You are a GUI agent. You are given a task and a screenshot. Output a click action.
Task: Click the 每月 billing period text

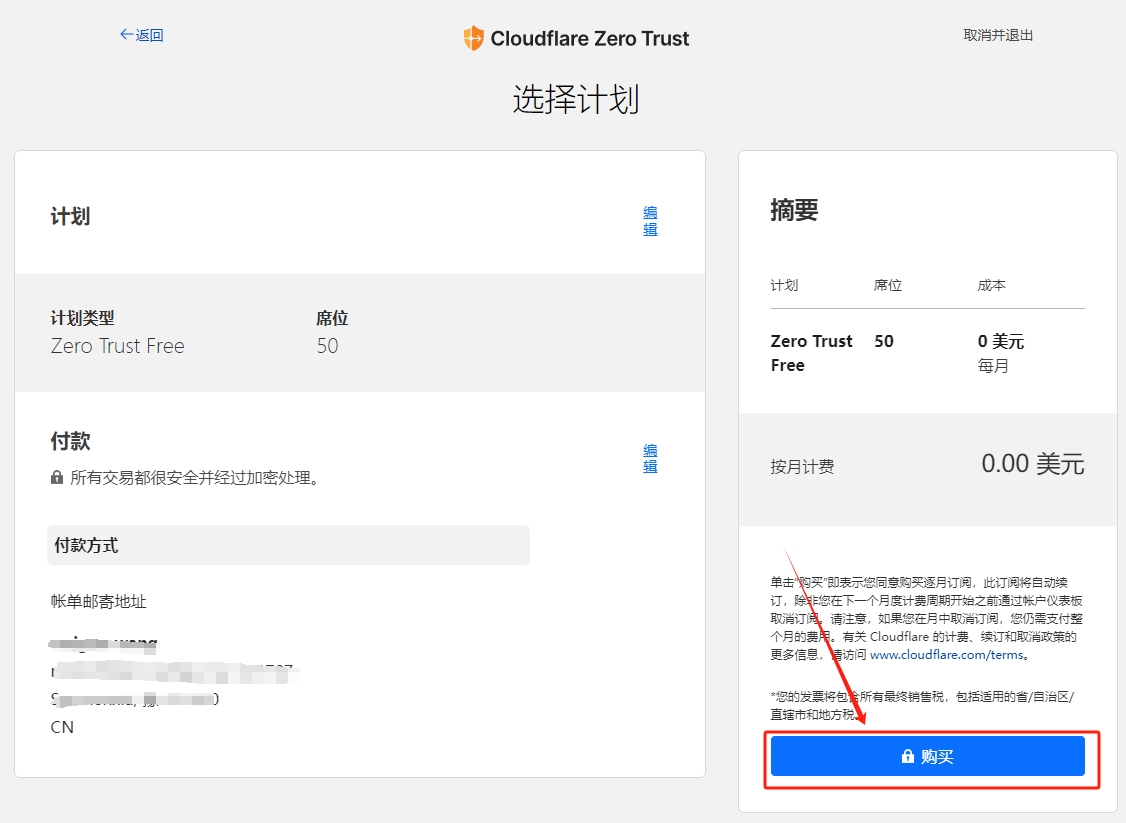(993, 366)
